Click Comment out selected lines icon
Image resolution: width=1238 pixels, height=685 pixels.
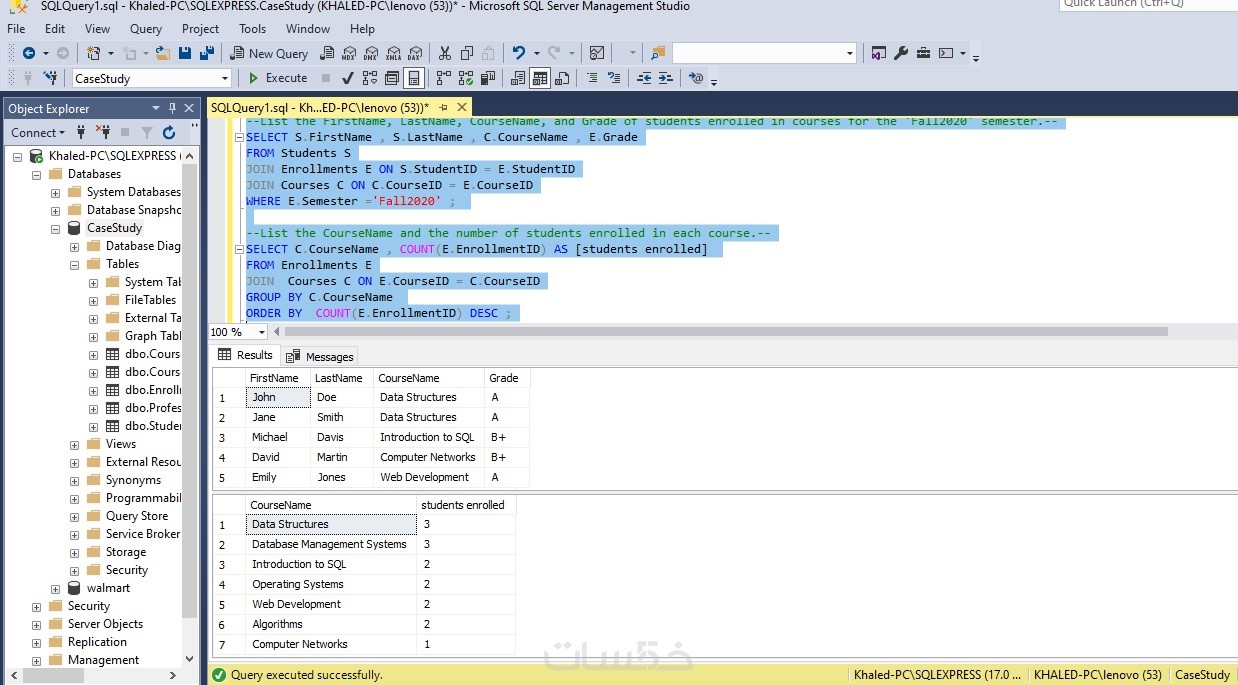(x=592, y=78)
